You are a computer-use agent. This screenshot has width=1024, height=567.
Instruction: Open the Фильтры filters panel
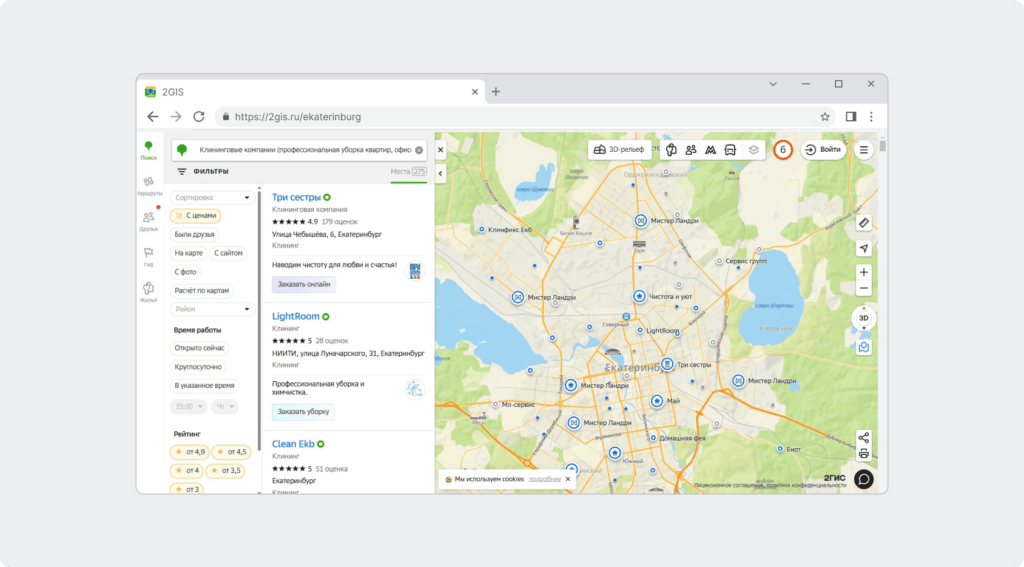coord(202,171)
